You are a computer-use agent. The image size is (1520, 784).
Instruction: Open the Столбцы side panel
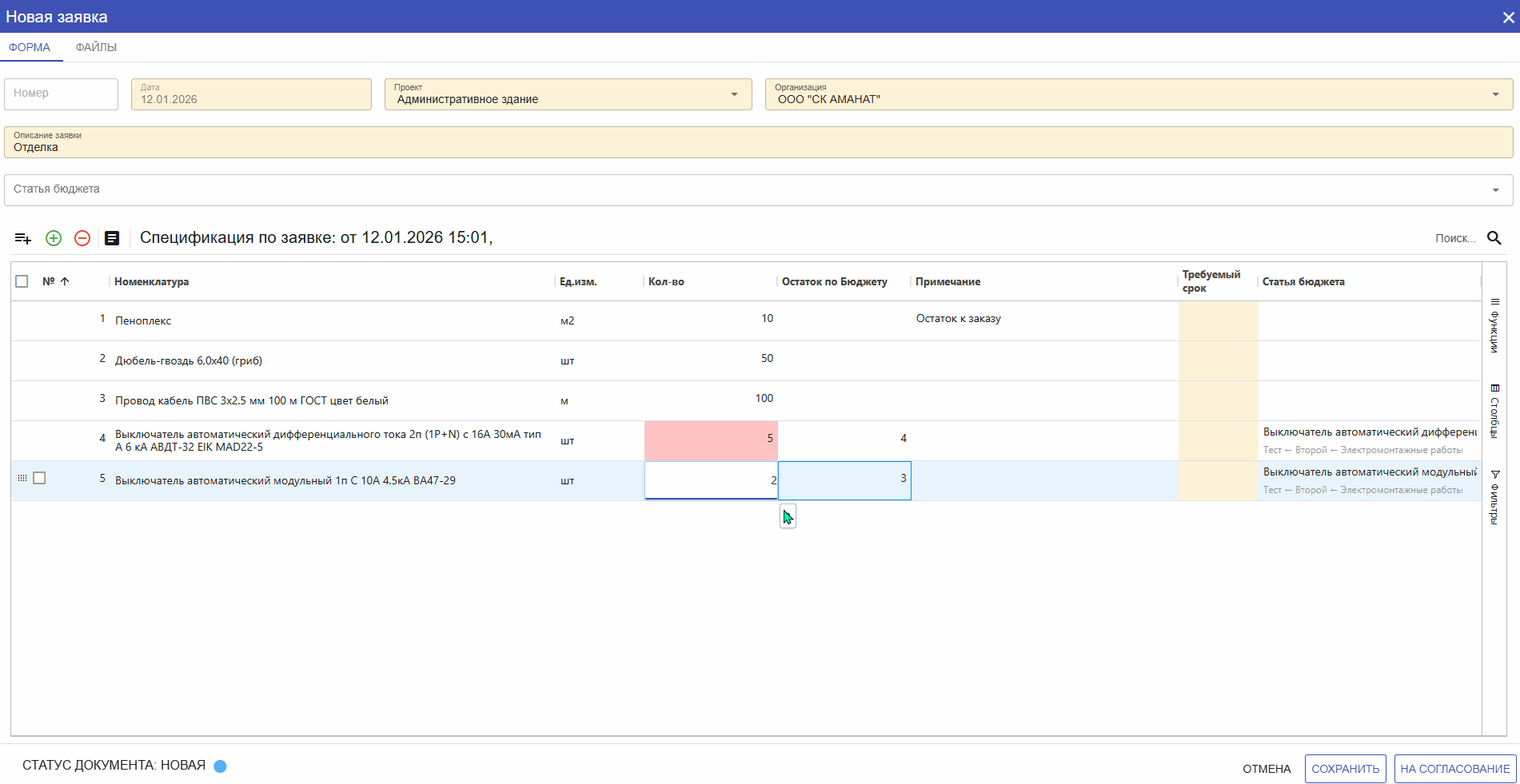[1494, 412]
